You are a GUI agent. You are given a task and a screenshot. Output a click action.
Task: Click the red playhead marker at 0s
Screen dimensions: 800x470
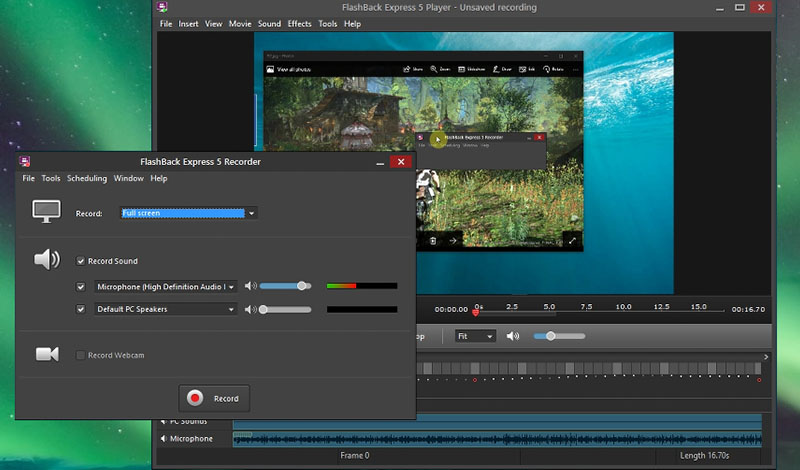click(x=476, y=312)
